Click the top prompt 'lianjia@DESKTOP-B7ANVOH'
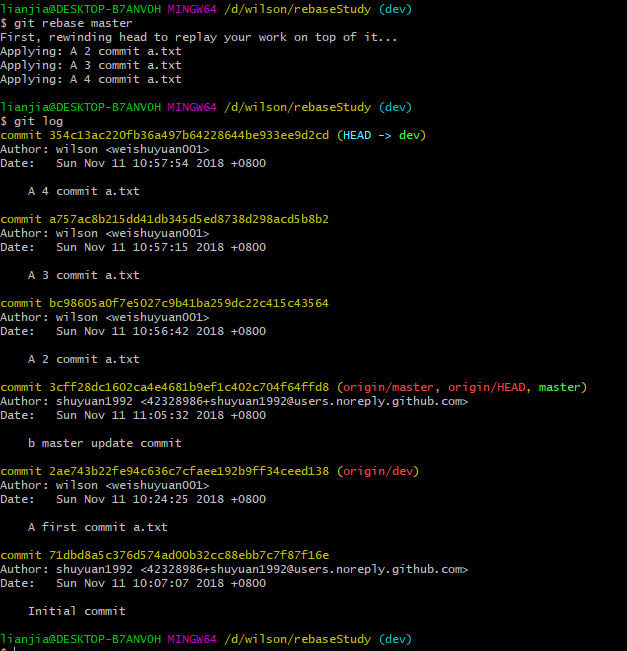This screenshot has height=651, width=627. pyautogui.click(x=81, y=9)
